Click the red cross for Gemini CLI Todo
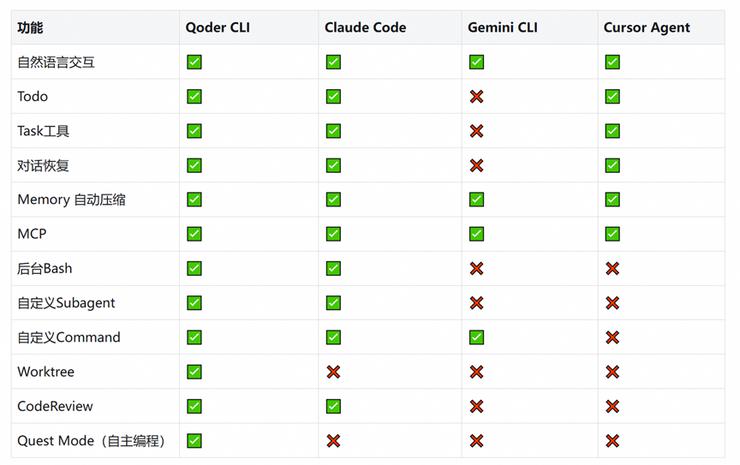This screenshot has height=465, width=740. coord(477,97)
